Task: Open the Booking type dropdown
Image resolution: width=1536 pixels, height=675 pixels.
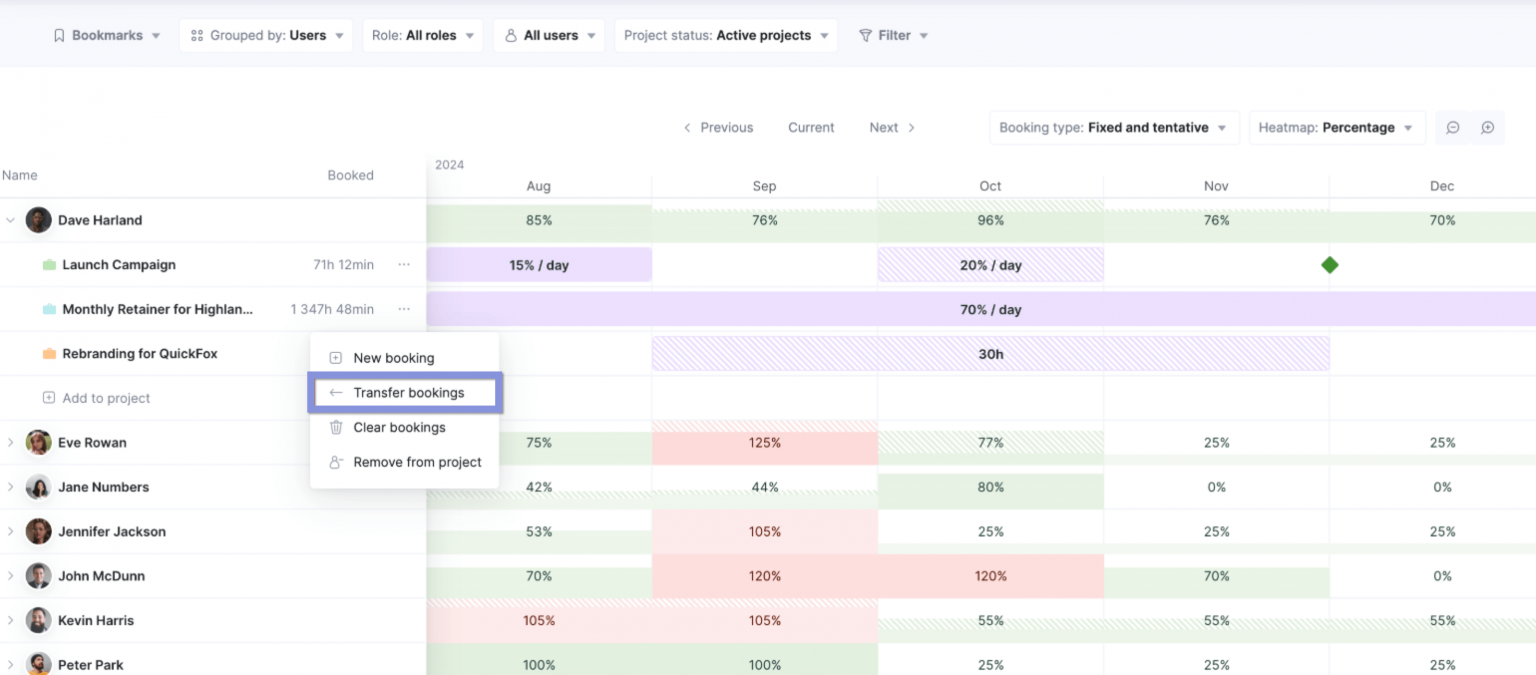Action: 1113,127
